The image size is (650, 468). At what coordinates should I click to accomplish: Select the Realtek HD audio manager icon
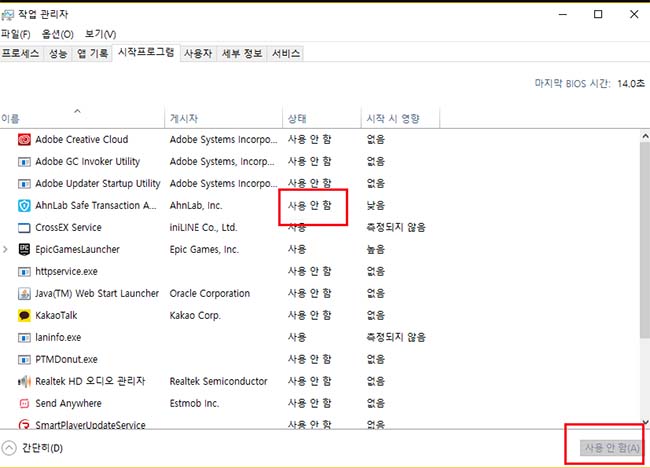24,381
